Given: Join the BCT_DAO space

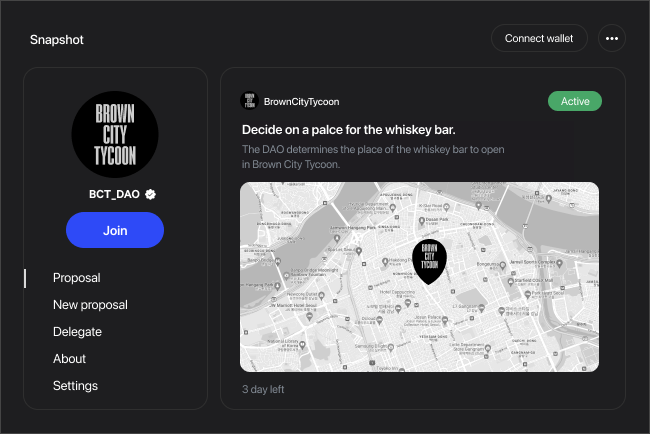Looking at the screenshot, I should (x=115, y=230).
